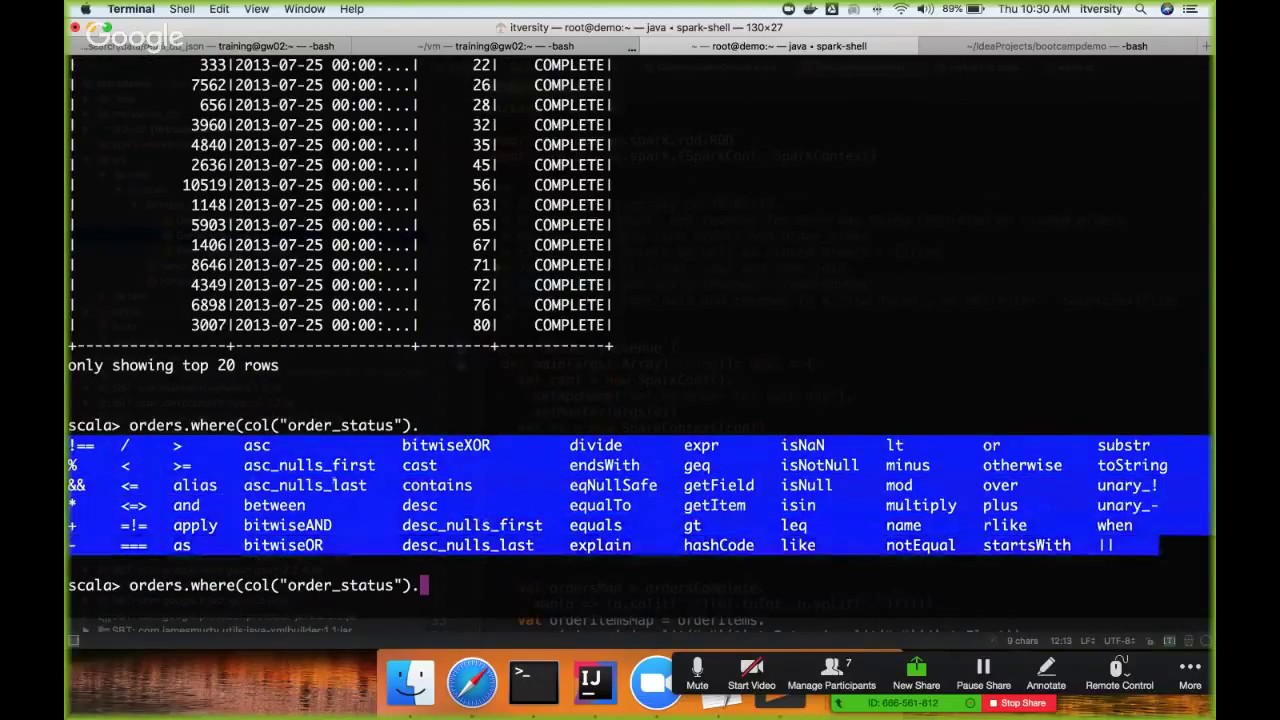Click 'startsWith' in completion list
Image resolution: width=1280 pixels, height=720 pixels.
[1027, 545]
